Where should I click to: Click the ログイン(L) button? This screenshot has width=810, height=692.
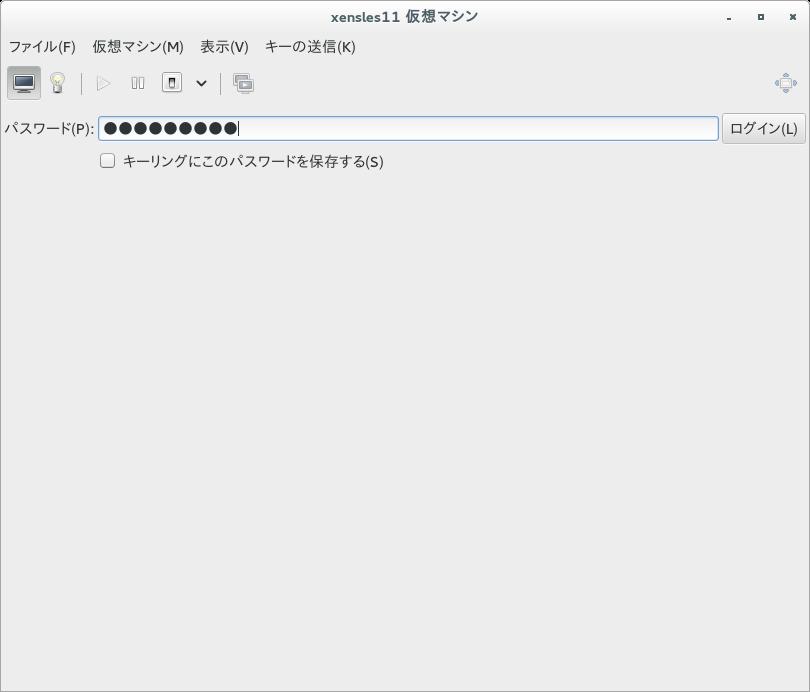[764, 128]
